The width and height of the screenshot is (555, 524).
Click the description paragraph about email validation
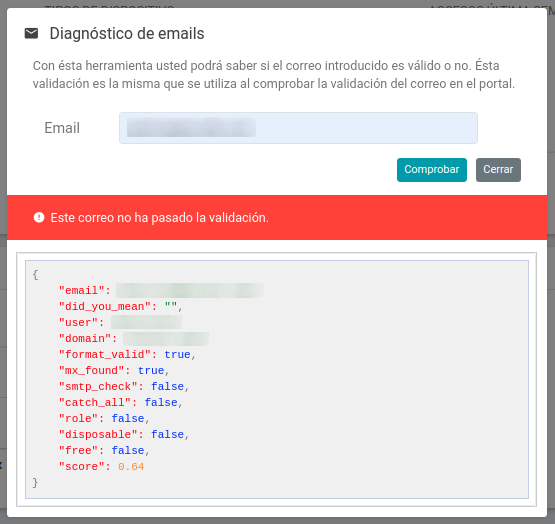point(274,75)
